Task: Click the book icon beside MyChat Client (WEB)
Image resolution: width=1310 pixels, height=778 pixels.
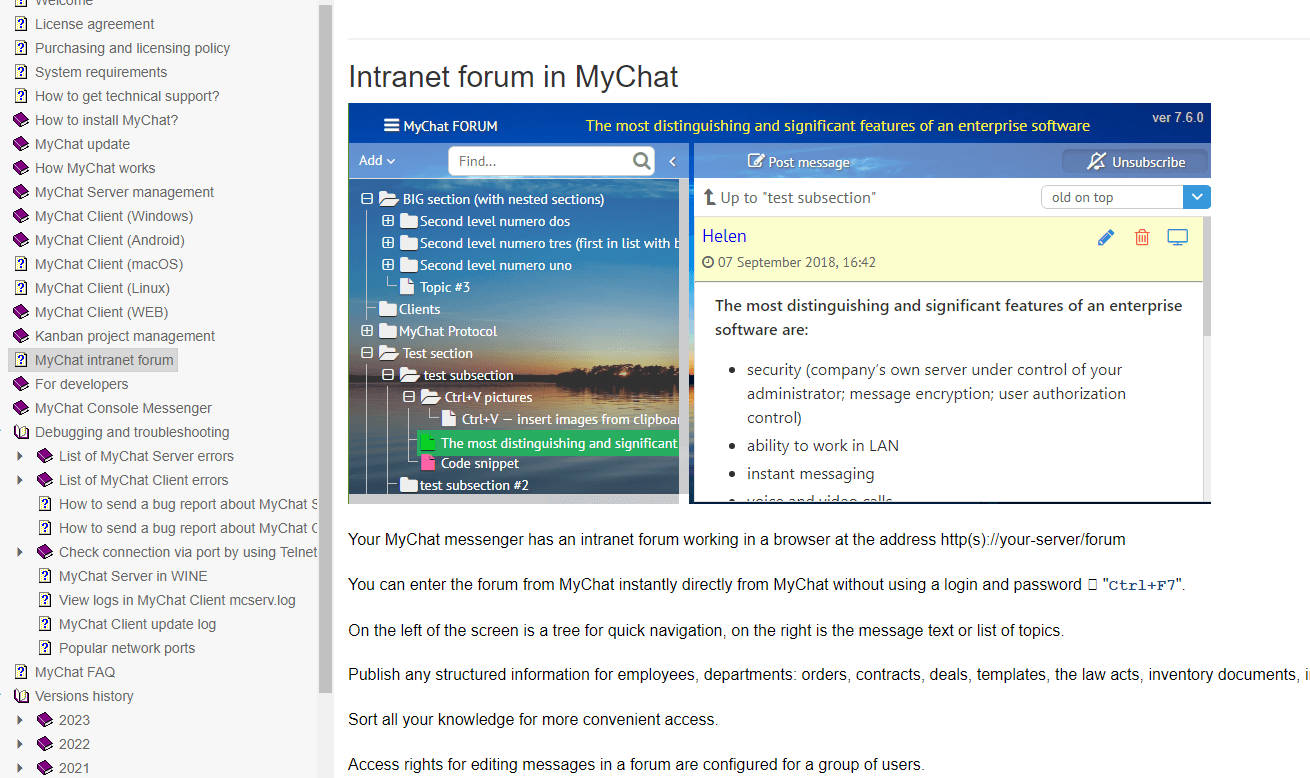Action: coord(21,312)
